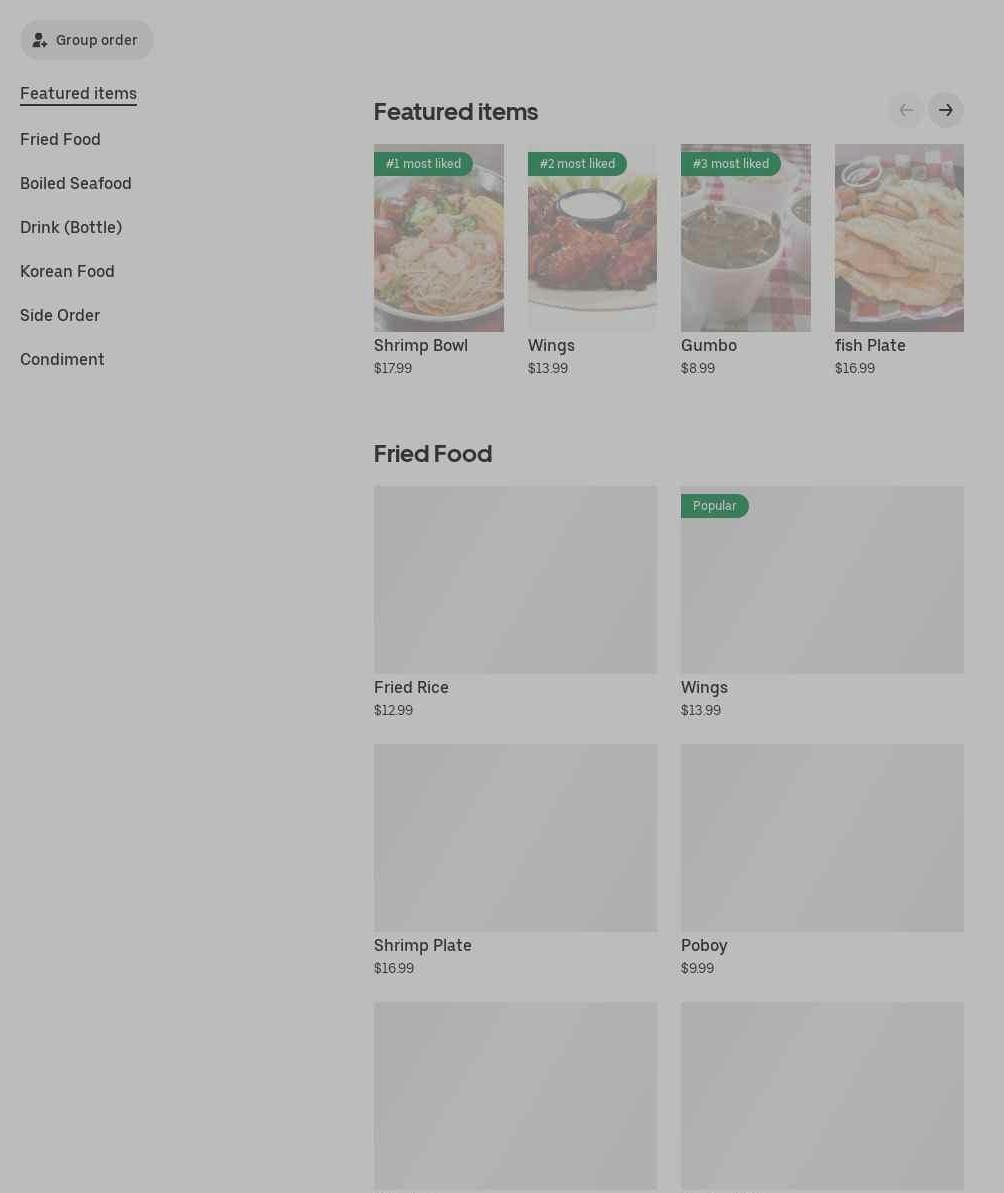The height and width of the screenshot is (1193, 1004).
Task: Click the Shrimp Bowl item name
Action: tap(421, 345)
